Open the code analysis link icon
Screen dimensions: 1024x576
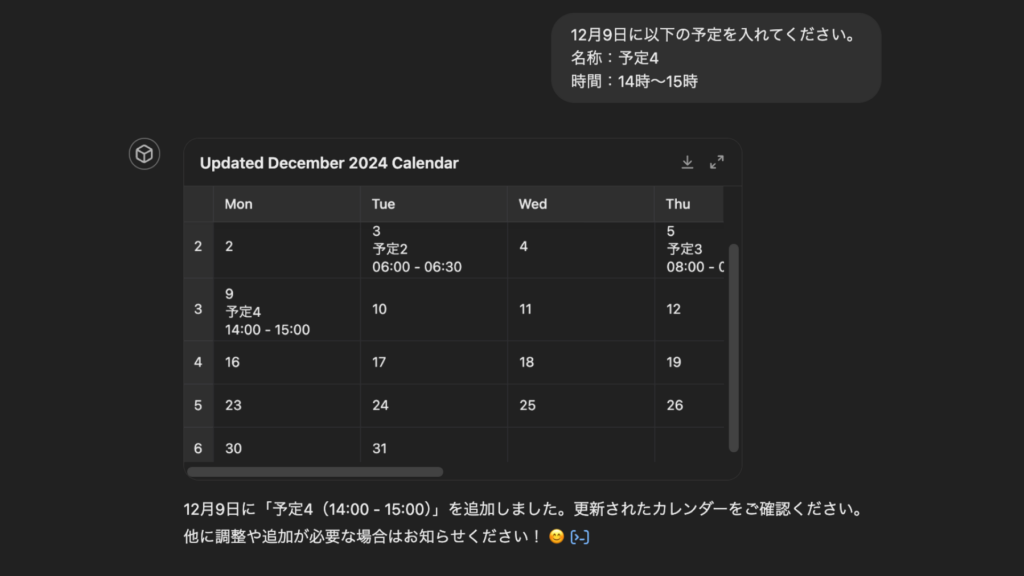[x=579, y=538]
